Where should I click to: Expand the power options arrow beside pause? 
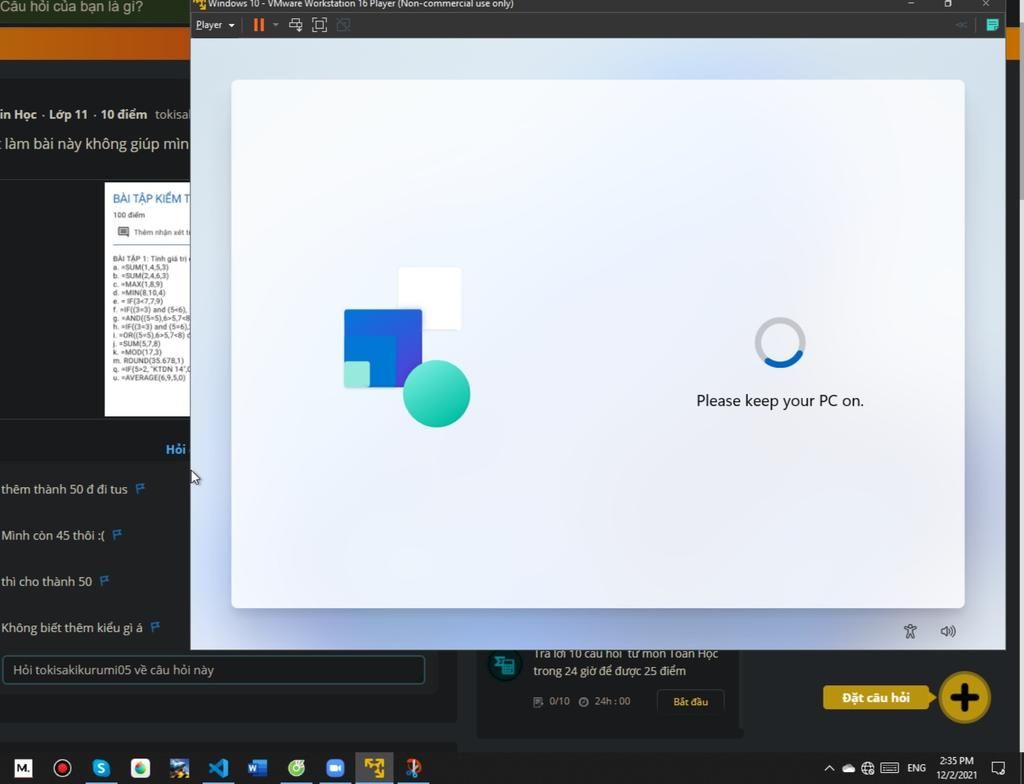pyautogui.click(x=276, y=25)
